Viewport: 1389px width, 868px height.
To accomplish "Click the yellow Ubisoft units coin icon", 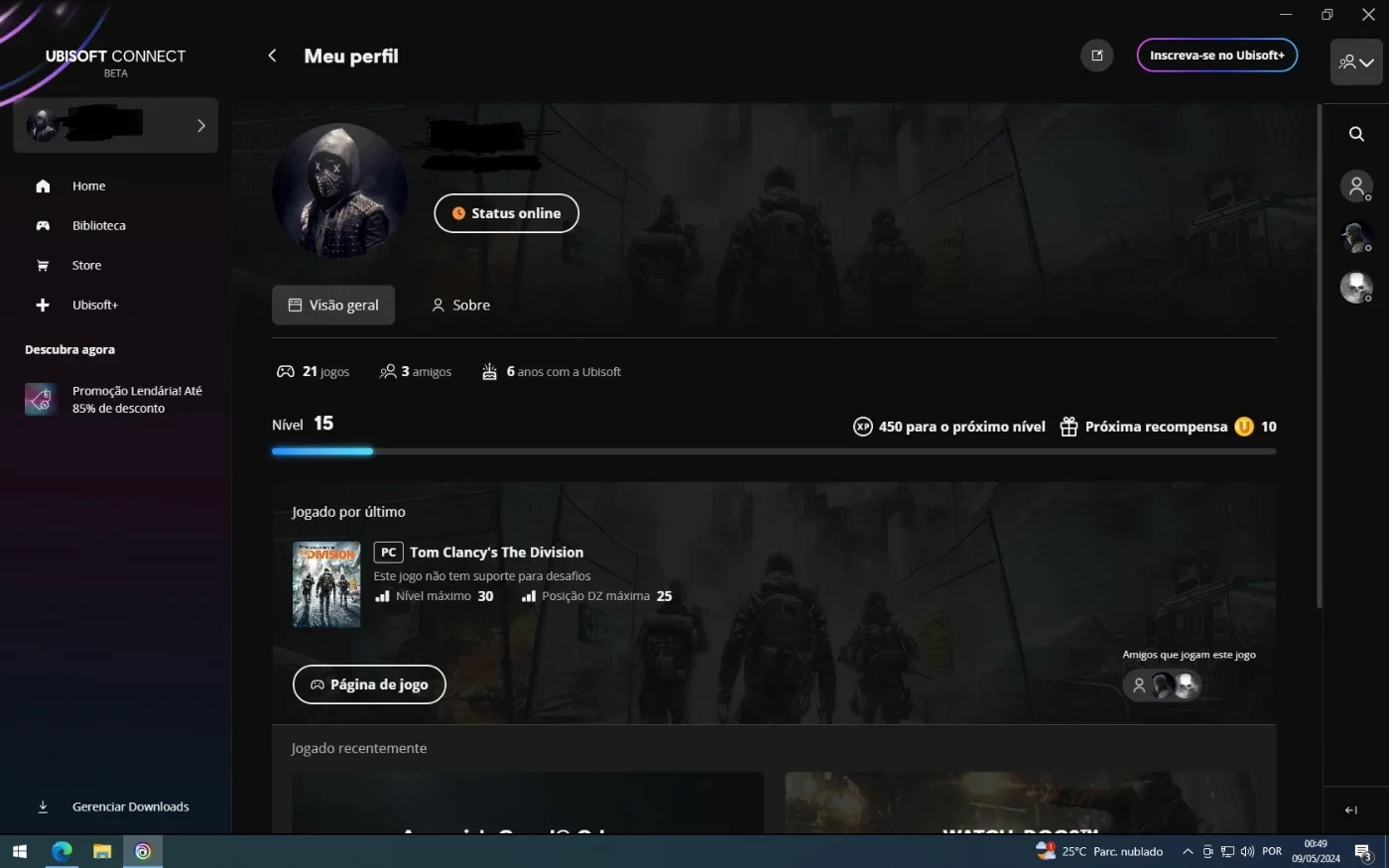I will point(1244,427).
